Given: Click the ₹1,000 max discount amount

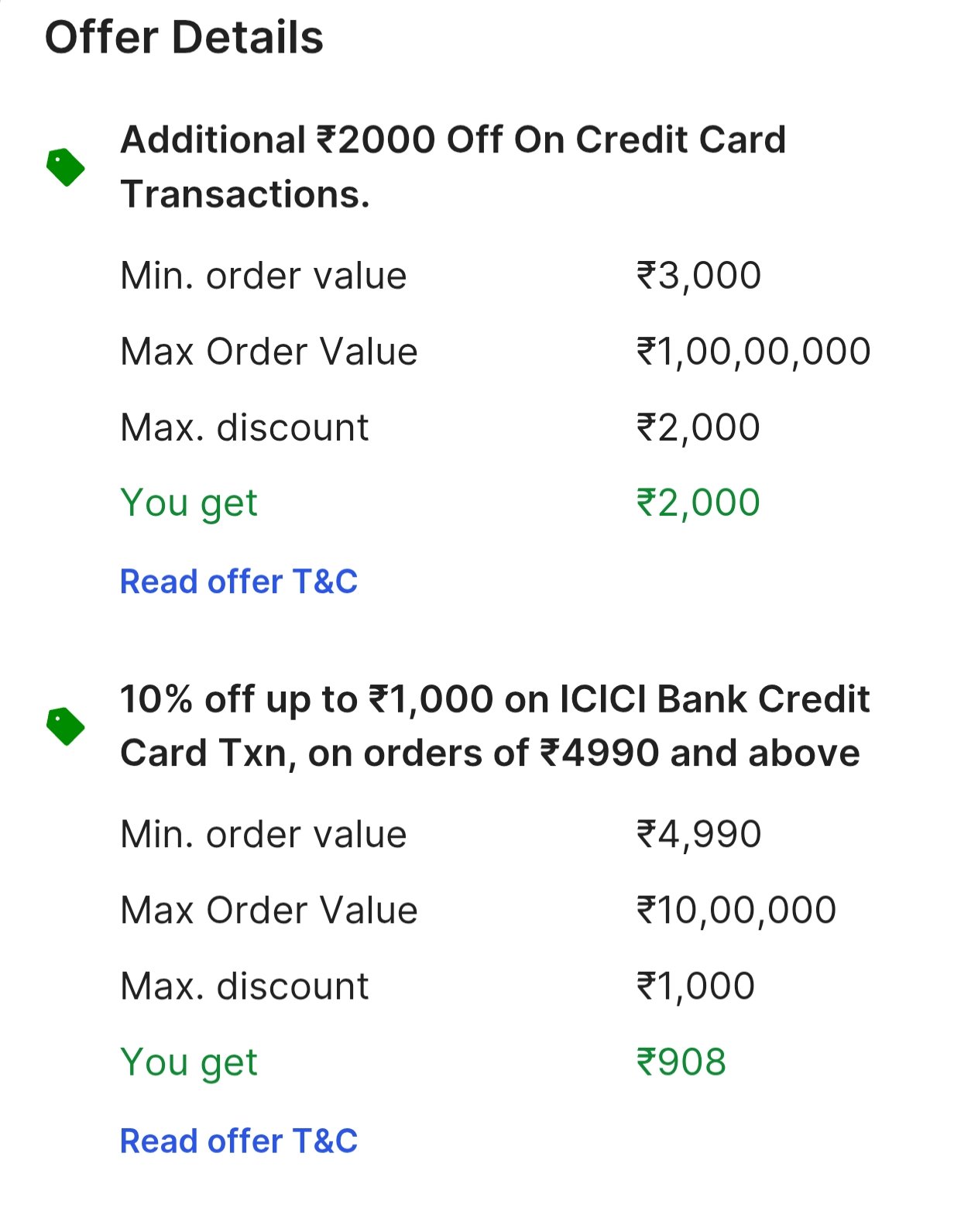Looking at the screenshot, I should 695,986.
